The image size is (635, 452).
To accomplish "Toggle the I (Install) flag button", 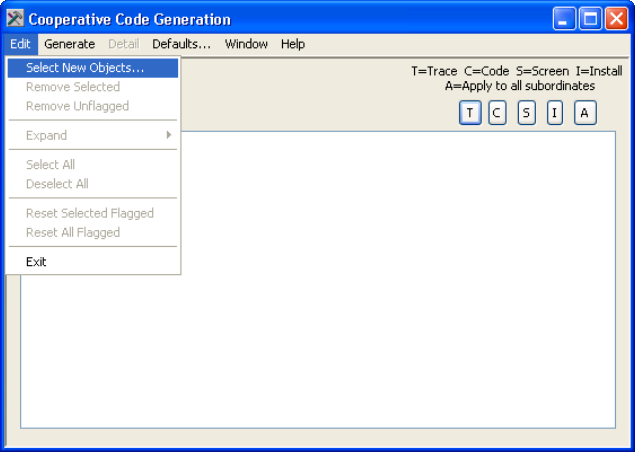I will click(x=555, y=113).
